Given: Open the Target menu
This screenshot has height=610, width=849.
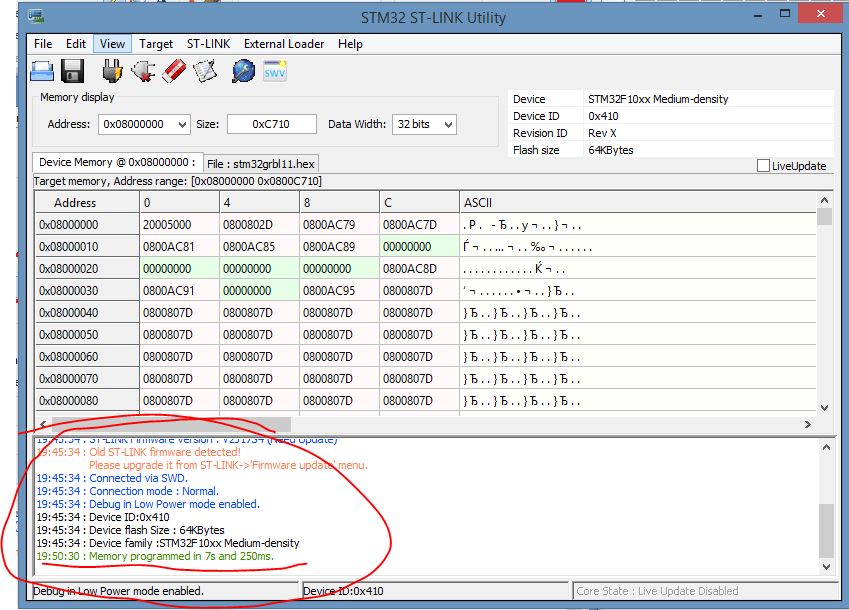Looking at the screenshot, I should pos(156,44).
